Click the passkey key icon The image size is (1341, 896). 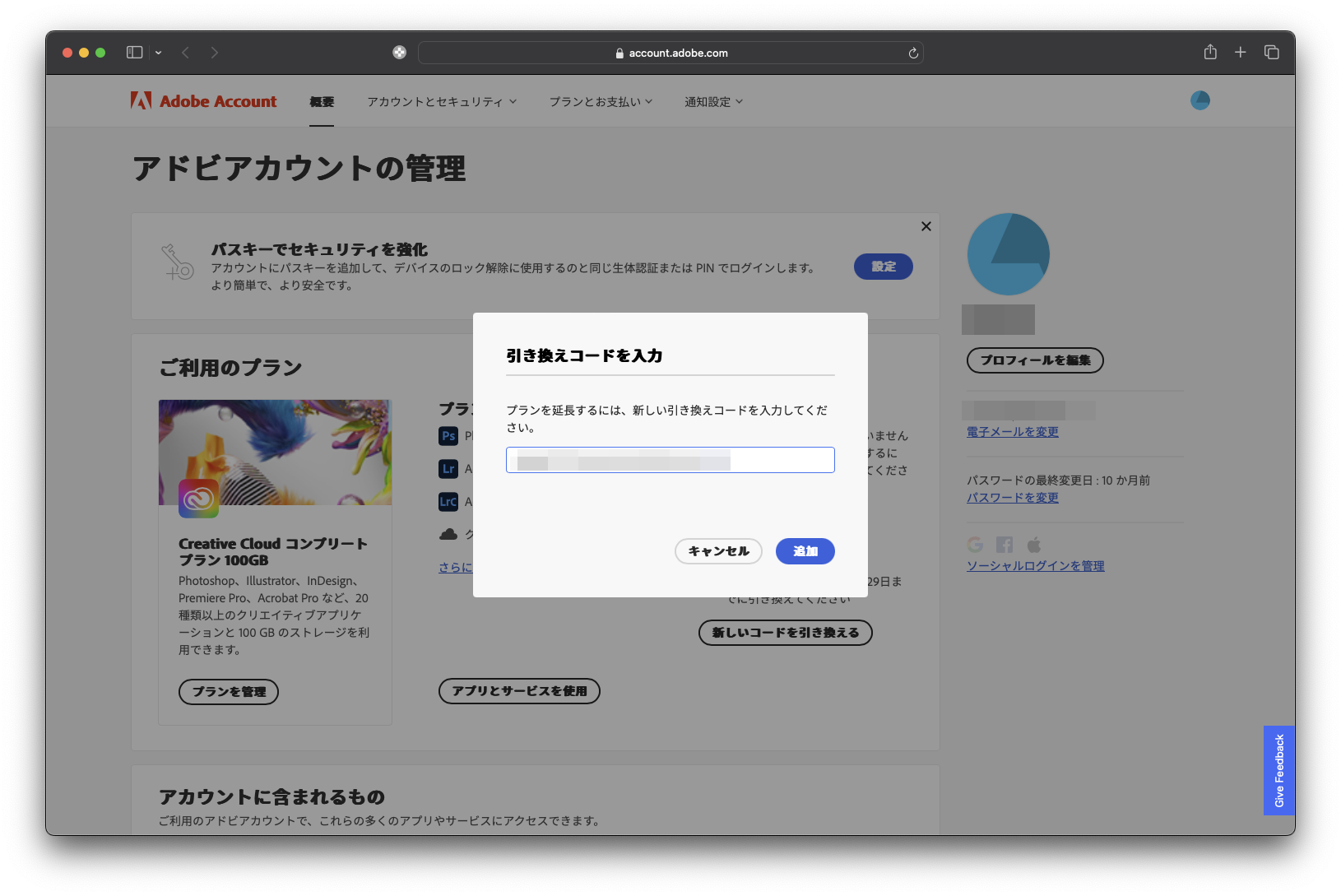point(177,262)
